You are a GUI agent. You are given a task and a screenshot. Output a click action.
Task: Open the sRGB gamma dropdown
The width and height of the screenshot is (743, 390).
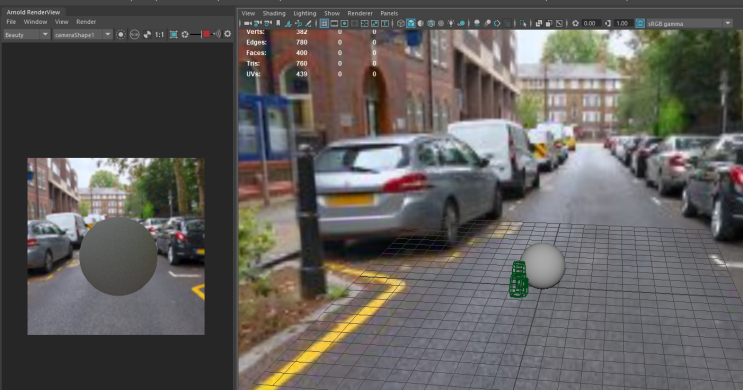point(689,23)
